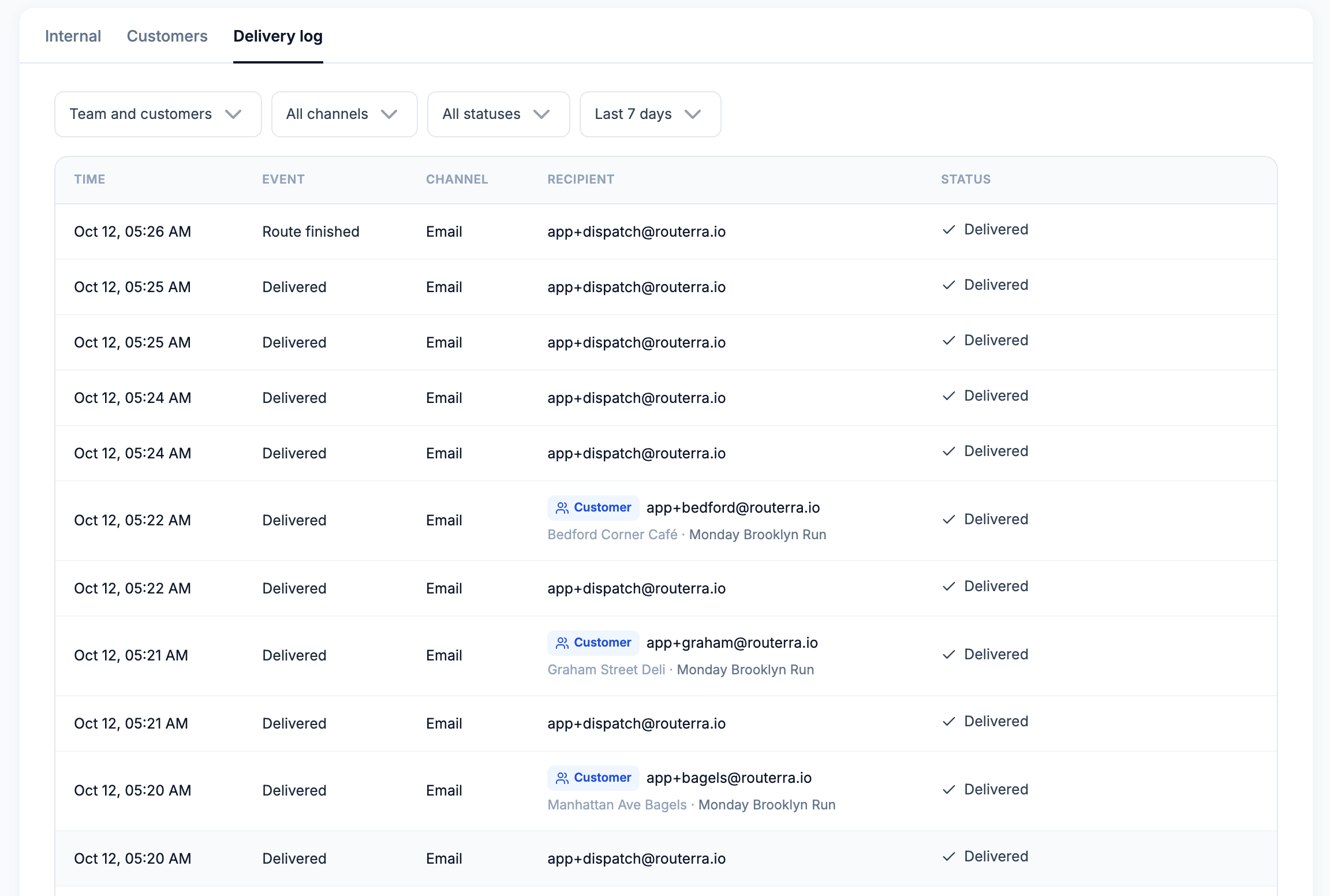This screenshot has width=1330, height=896.
Task: Select the 'Route finished' event cell
Action: [311, 232]
